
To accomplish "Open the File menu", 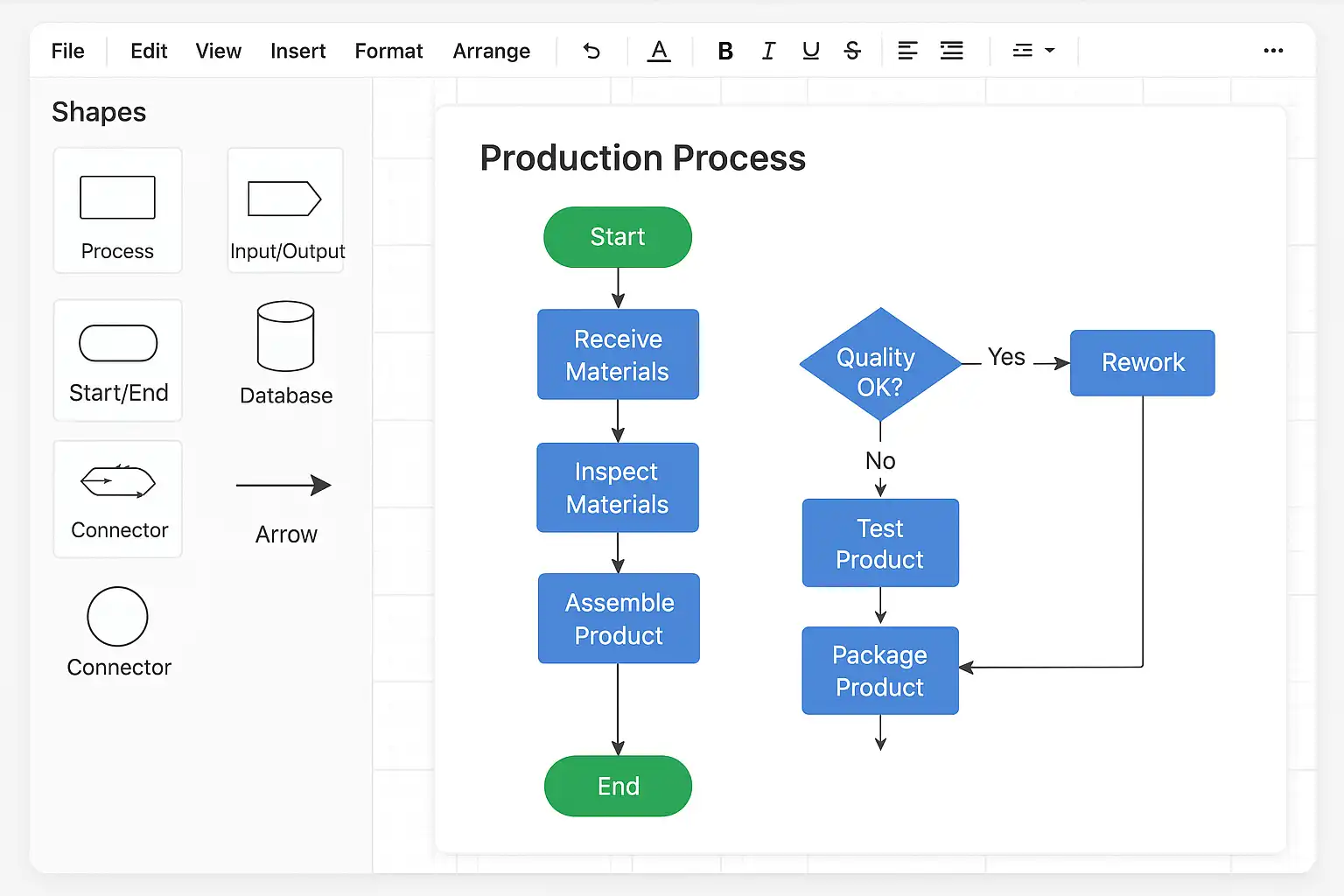I will coord(67,52).
